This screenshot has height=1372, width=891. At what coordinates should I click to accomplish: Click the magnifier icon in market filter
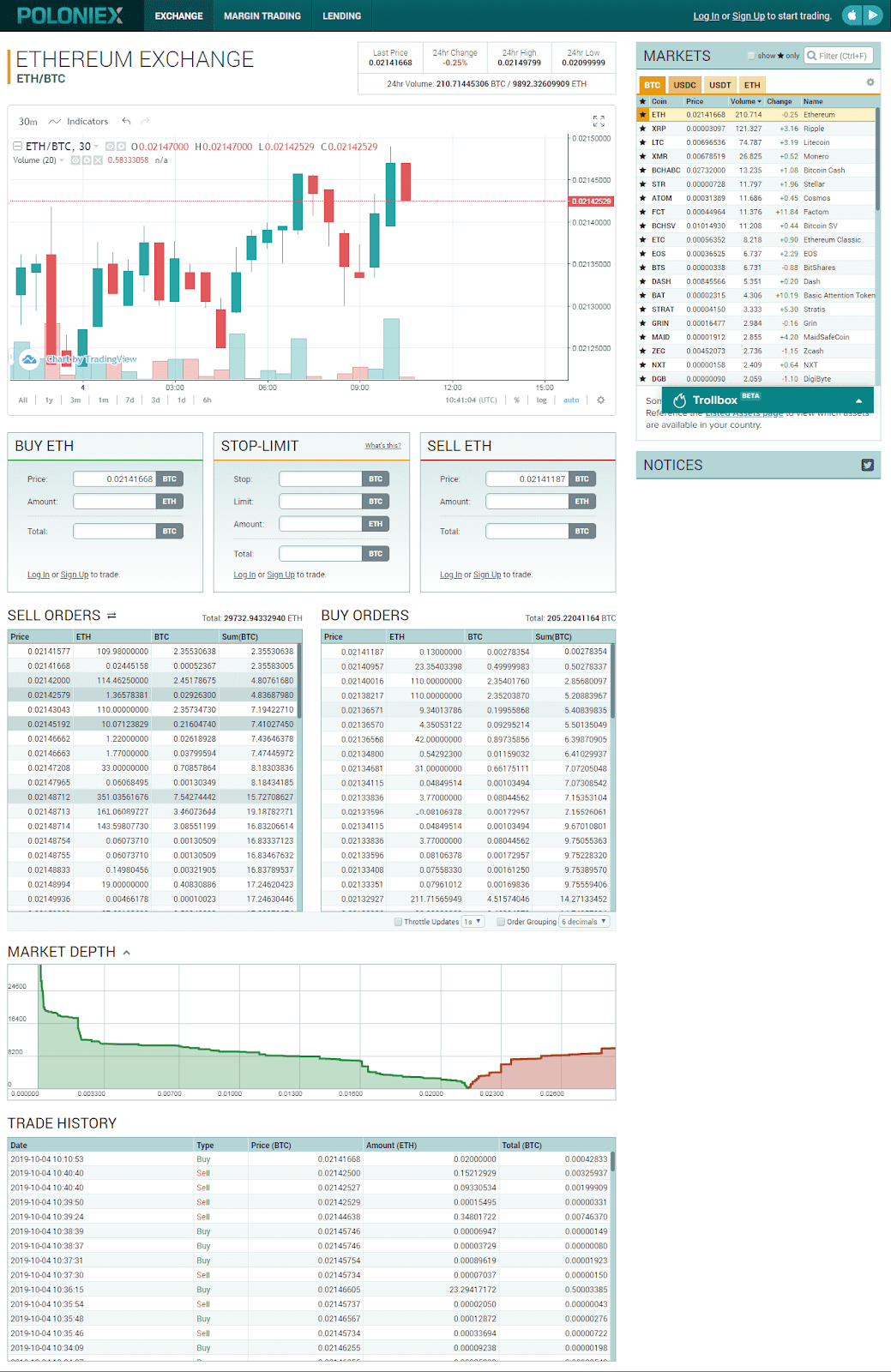pos(811,56)
